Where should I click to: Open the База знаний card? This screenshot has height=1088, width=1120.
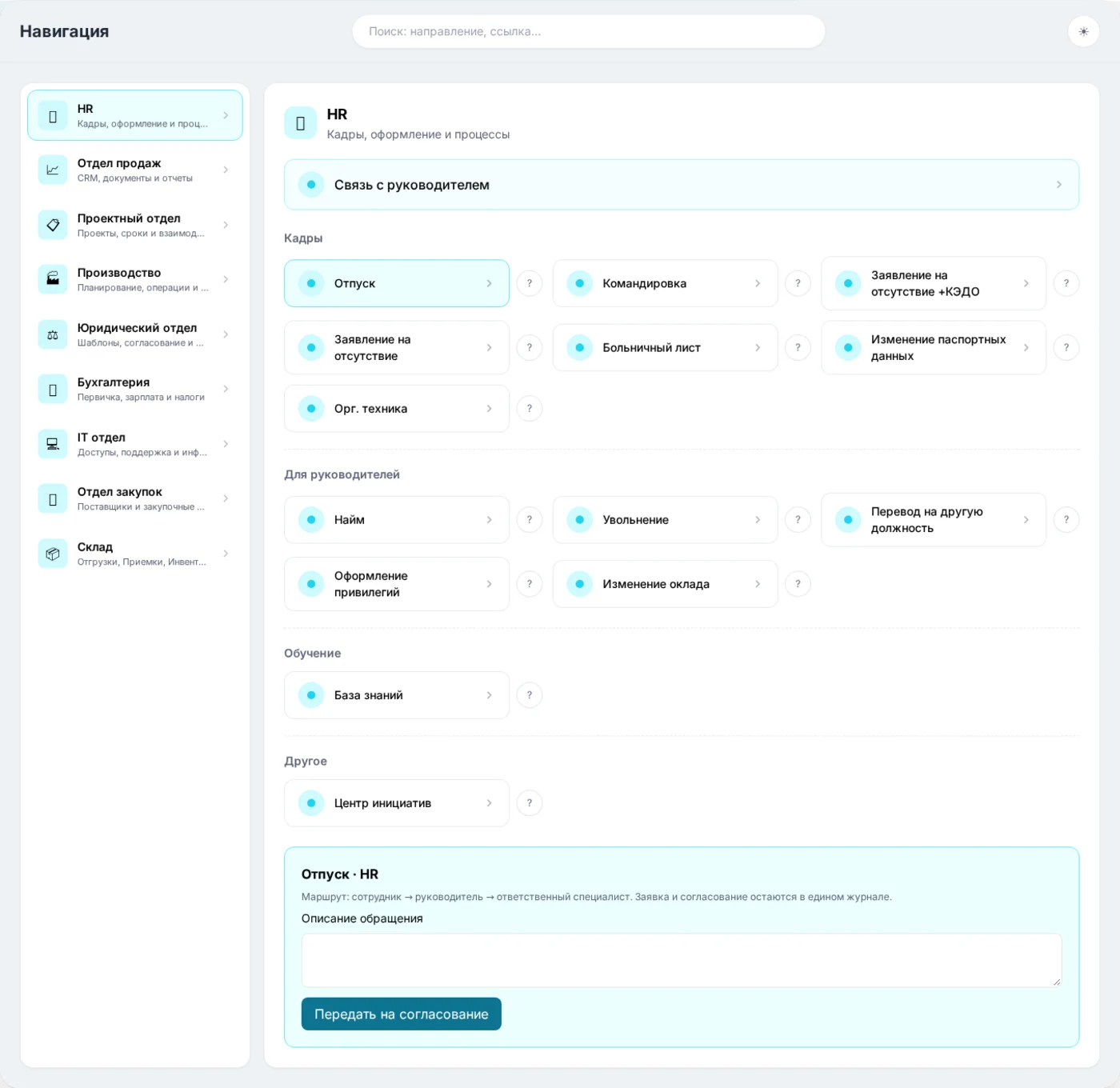[x=397, y=695]
